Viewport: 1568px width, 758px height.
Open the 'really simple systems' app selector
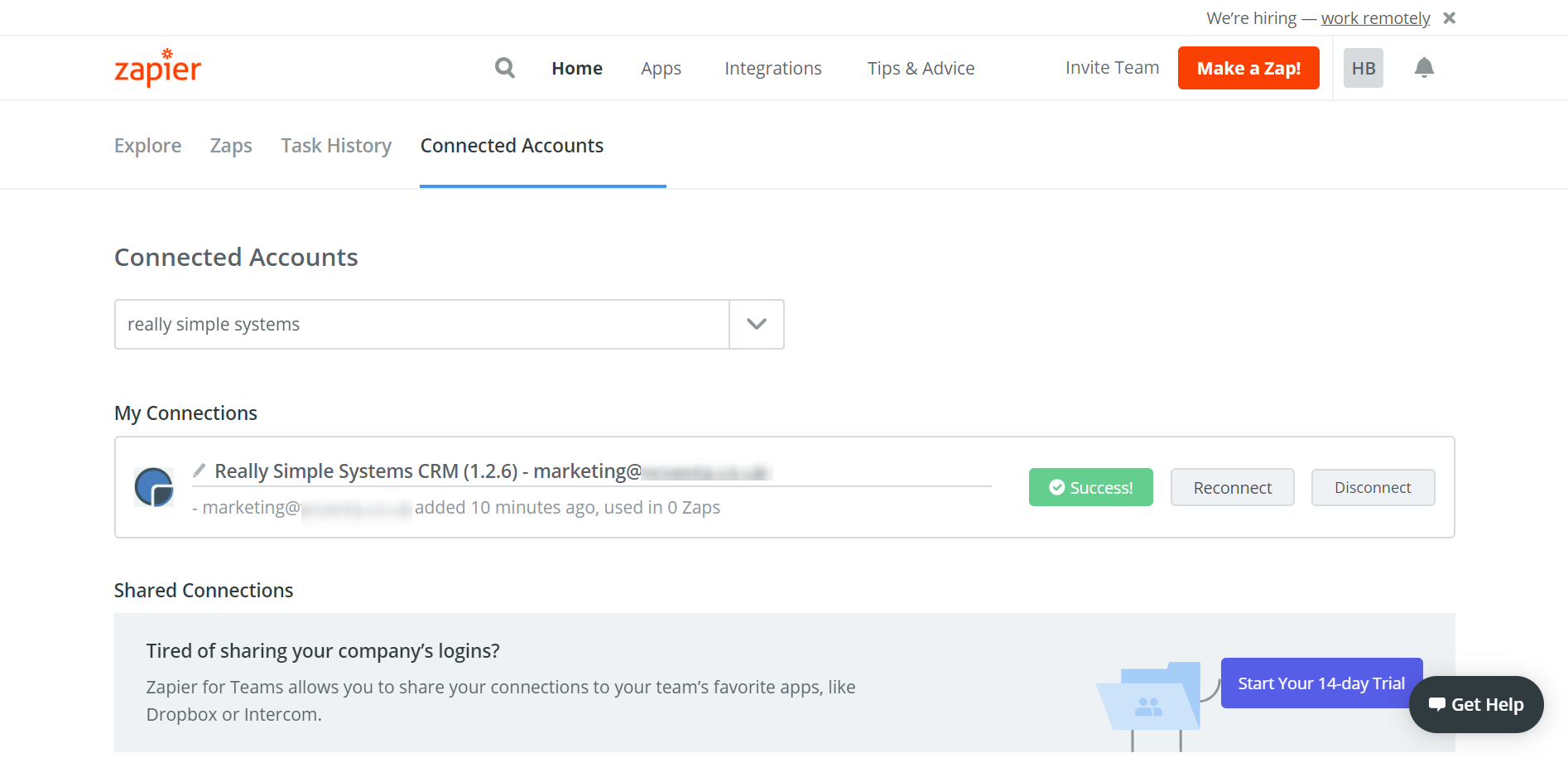(x=422, y=324)
